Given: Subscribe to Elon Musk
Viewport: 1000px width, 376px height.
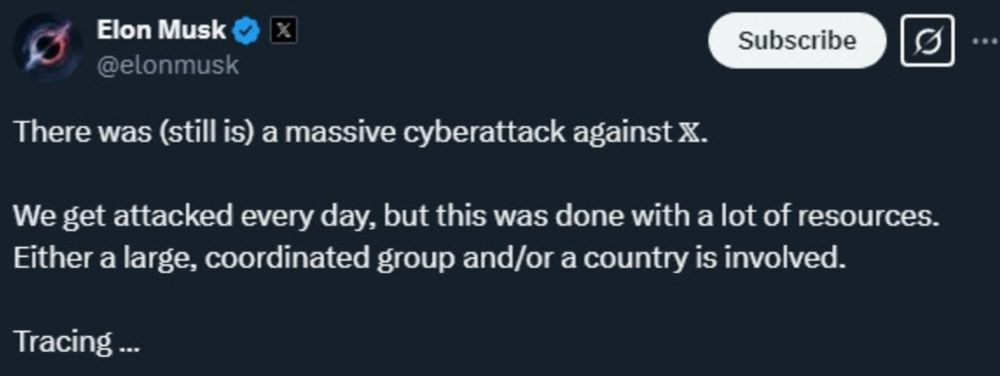Looking at the screenshot, I should click(x=797, y=41).
